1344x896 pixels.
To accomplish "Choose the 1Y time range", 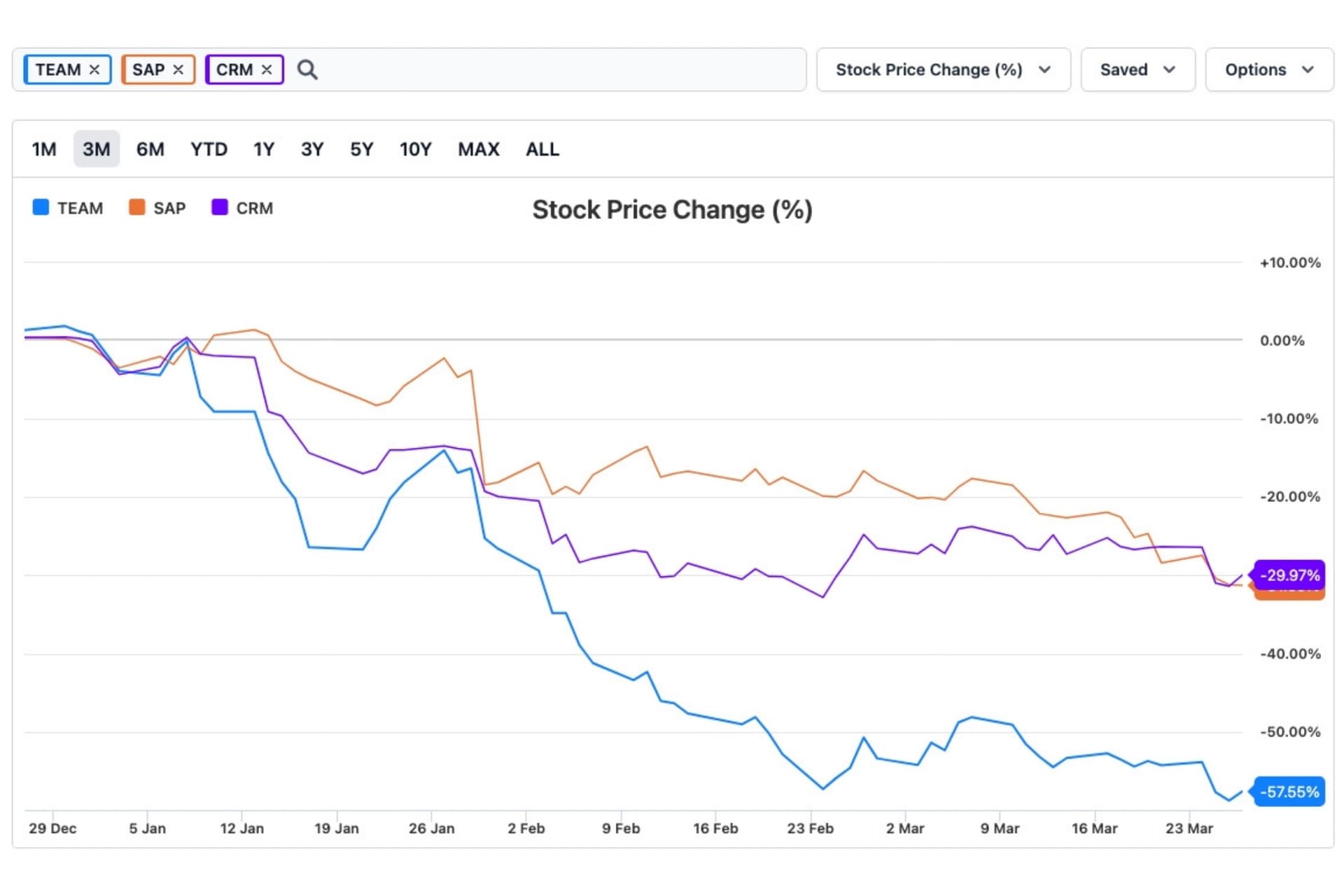I will (264, 149).
